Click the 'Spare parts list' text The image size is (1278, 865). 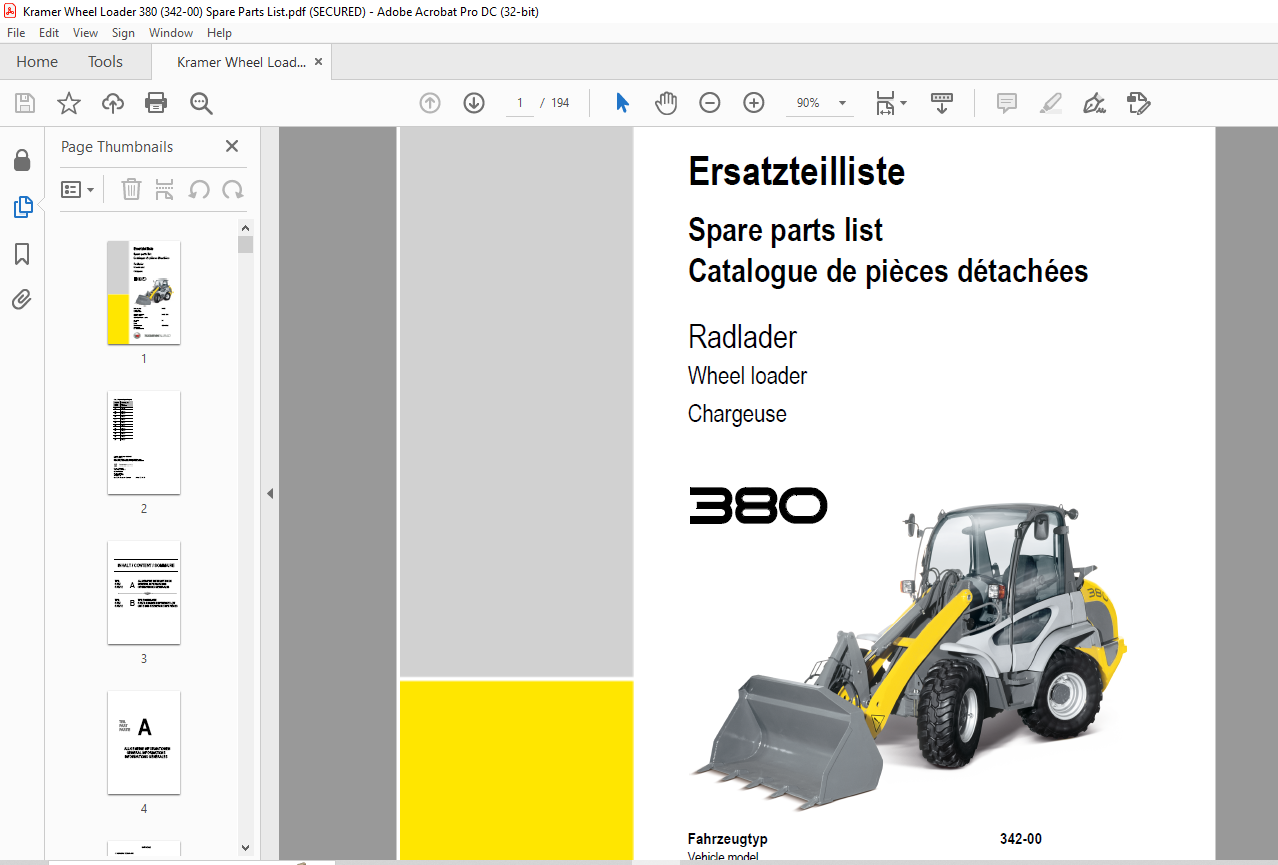pyautogui.click(x=785, y=230)
